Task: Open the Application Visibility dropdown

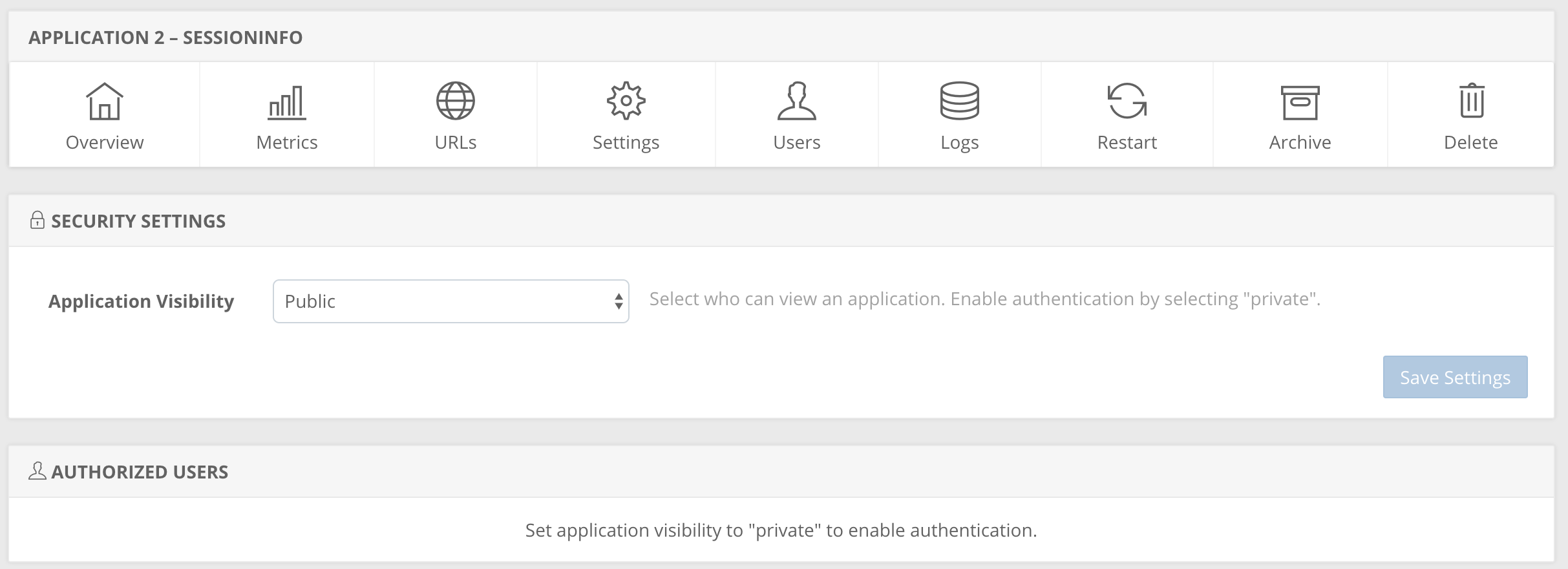Action: tap(451, 301)
